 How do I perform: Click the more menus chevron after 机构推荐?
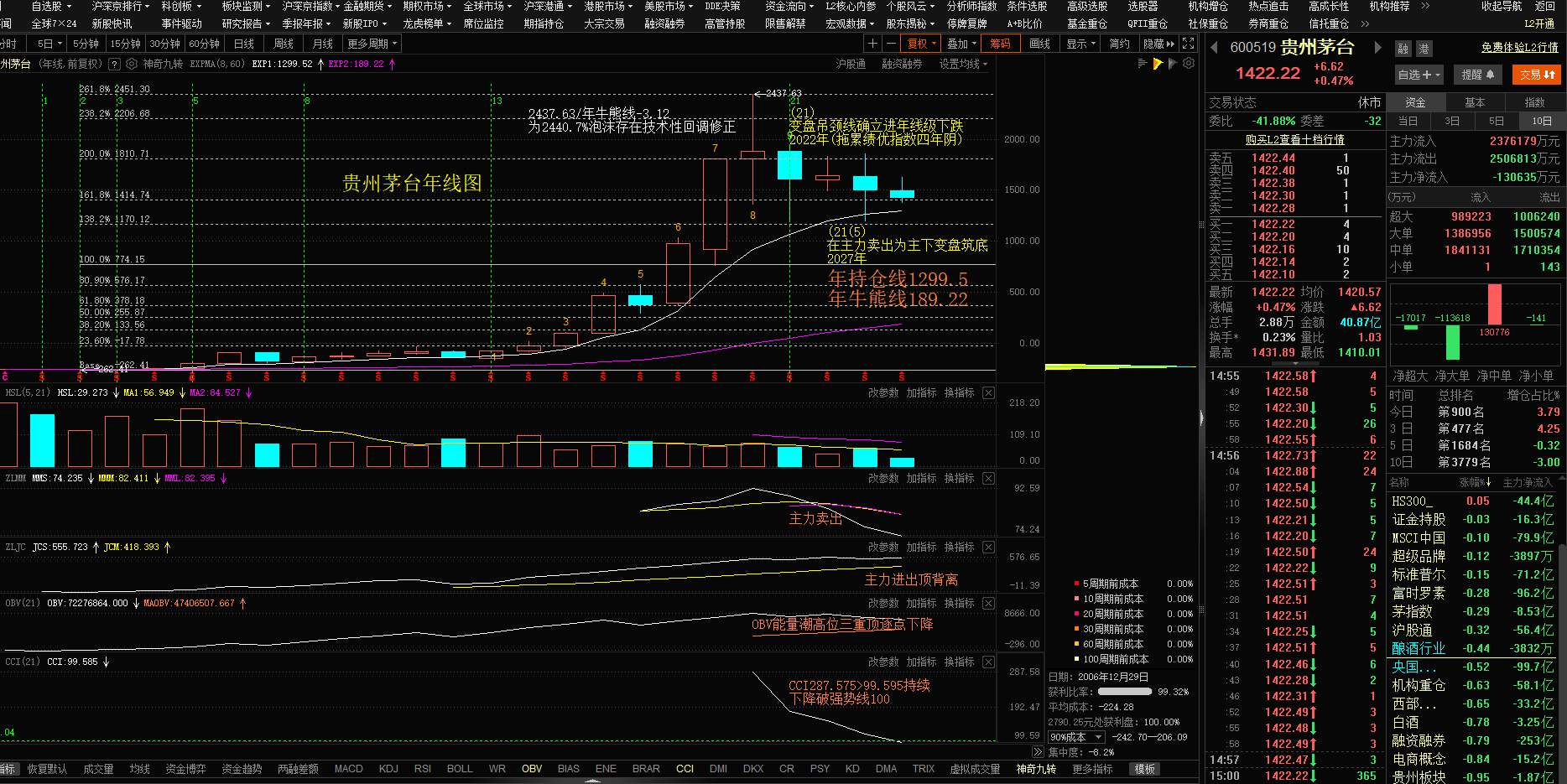[1424, 6]
